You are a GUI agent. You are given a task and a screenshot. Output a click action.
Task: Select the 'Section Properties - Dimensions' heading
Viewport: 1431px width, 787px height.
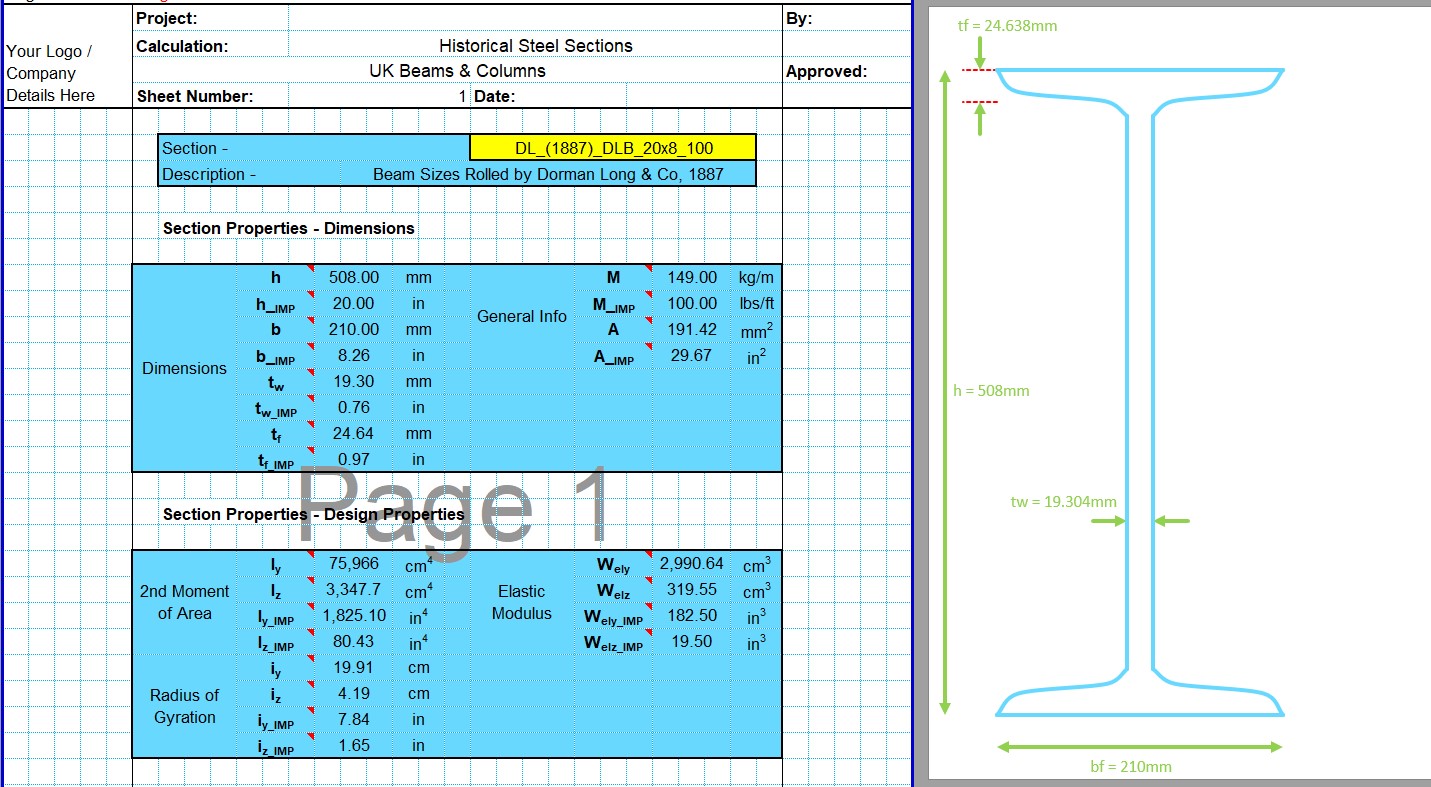(289, 228)
